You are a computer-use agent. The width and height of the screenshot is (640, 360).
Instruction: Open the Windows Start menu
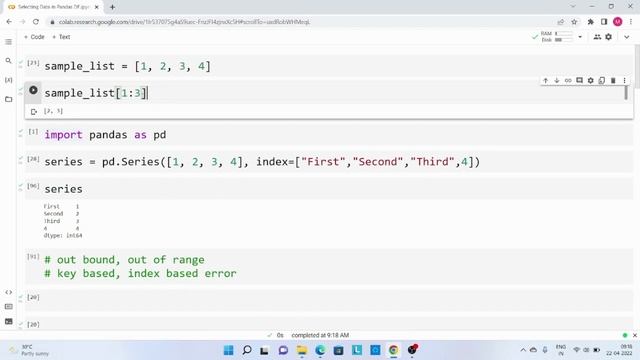click(229, 350)
